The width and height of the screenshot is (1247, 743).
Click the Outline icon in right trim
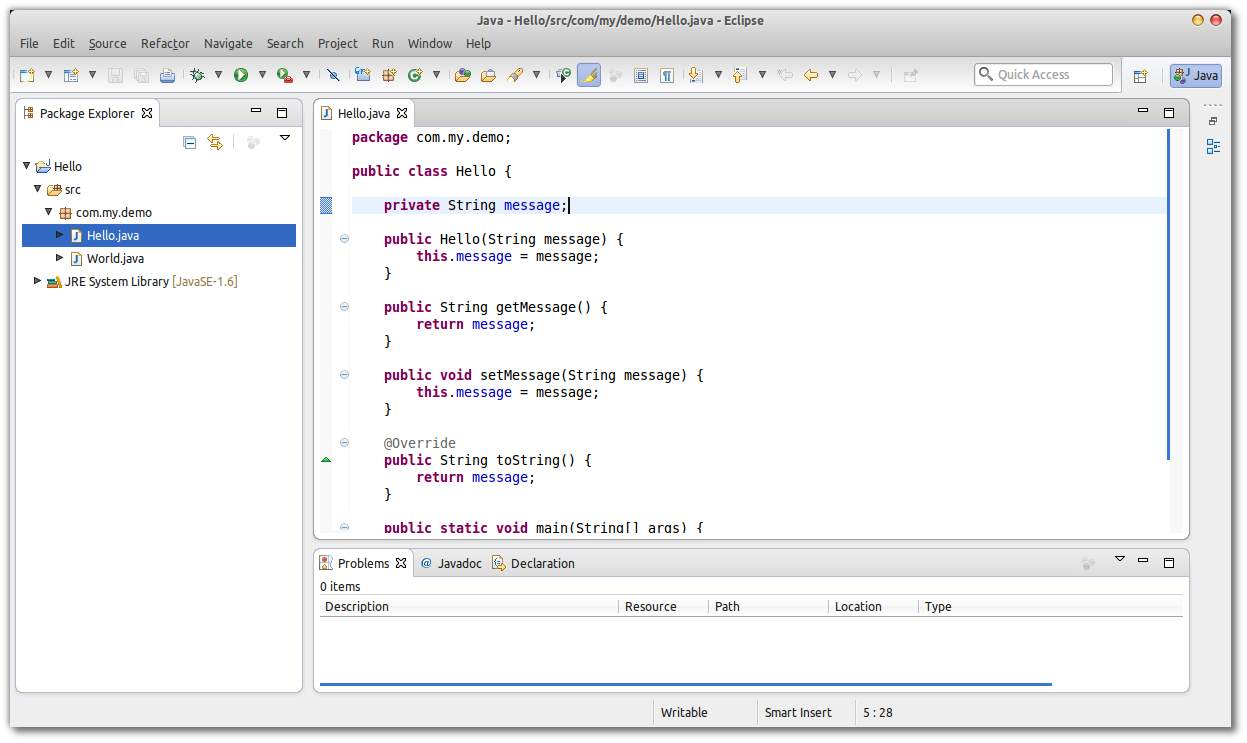1213,147
